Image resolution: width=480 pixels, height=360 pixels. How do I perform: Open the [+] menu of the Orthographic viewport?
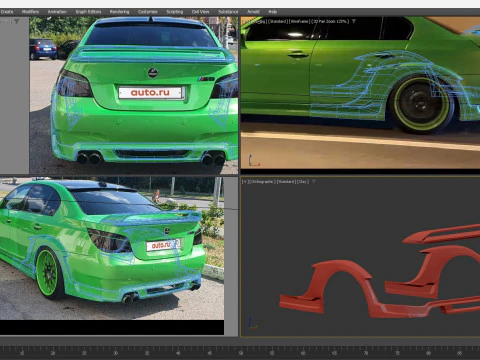(245, 182)
